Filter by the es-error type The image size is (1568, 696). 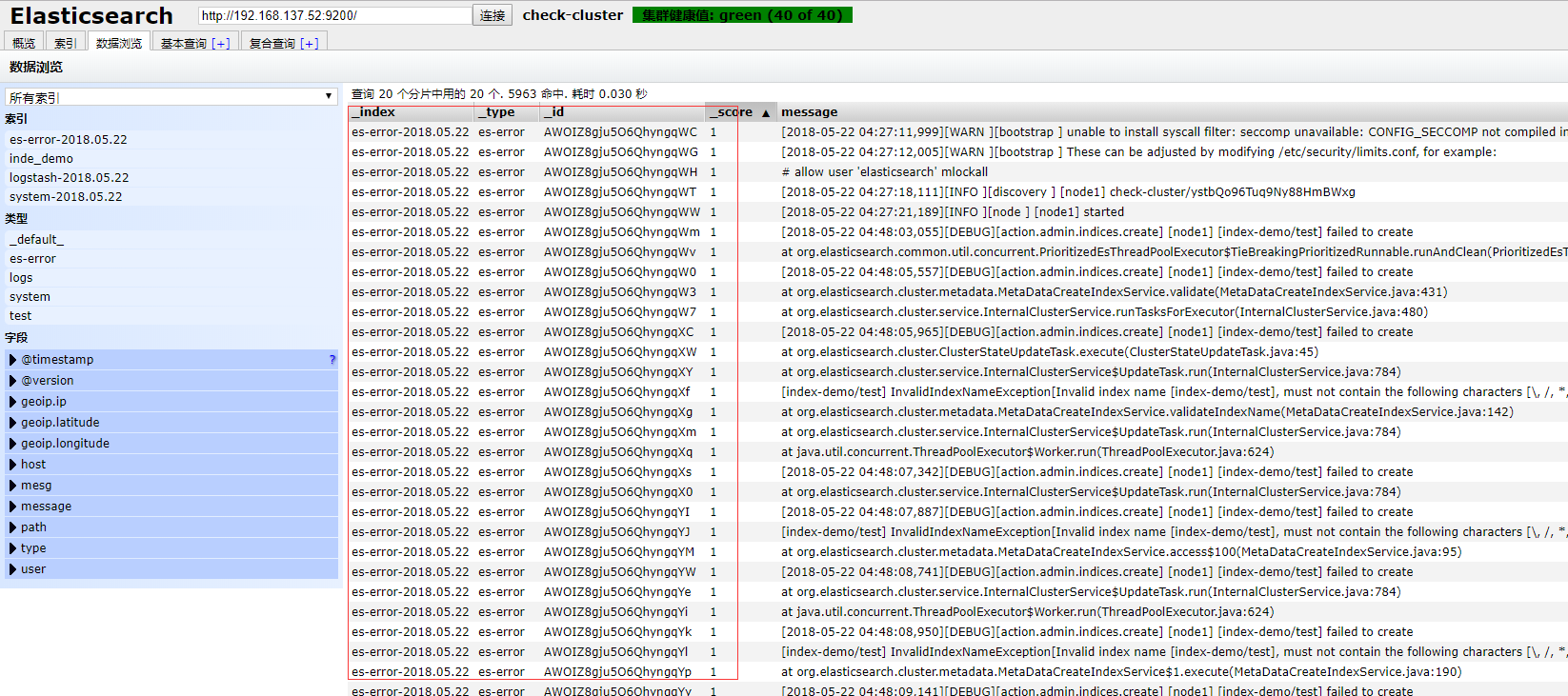coord(32,258)
